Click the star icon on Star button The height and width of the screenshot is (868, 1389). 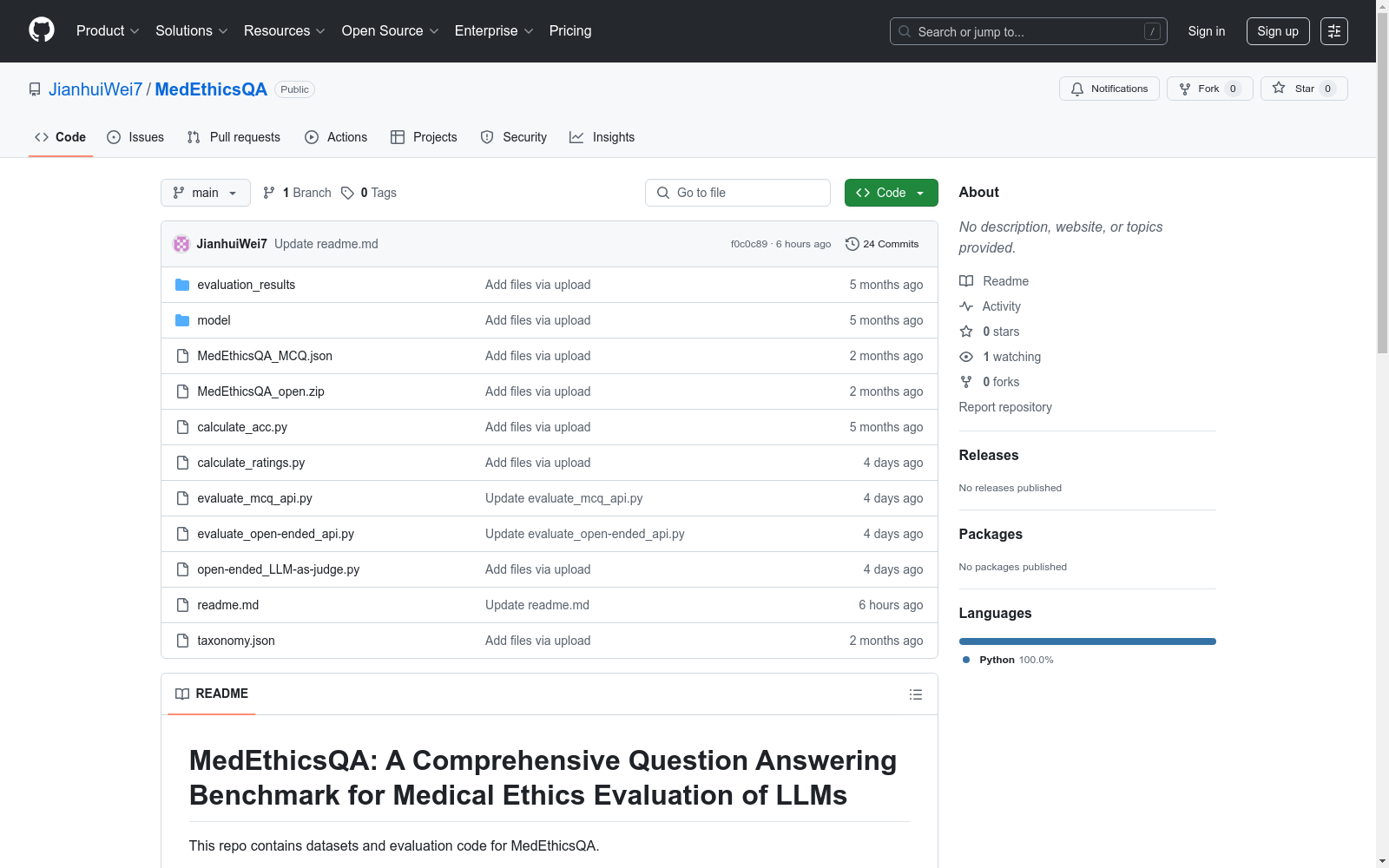1279,88
